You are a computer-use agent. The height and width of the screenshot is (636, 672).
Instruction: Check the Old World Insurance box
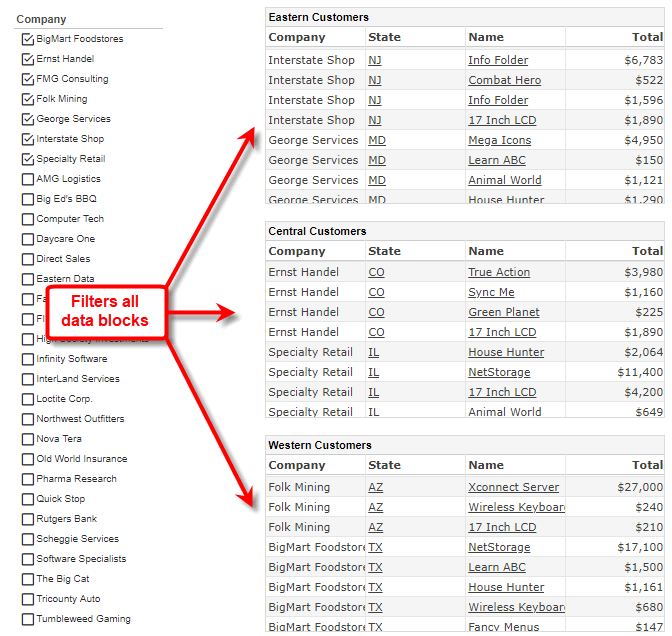[x=27, y=459]
